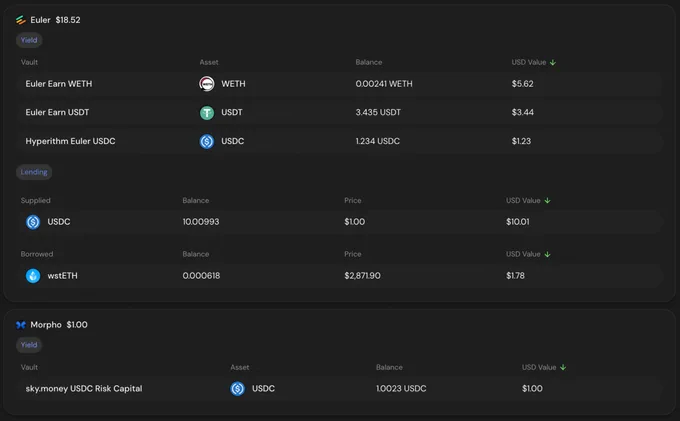Select the Yield tag under Euler
Image resolution: width=680 pixels, height=421 pixels.
pos(29,40)
